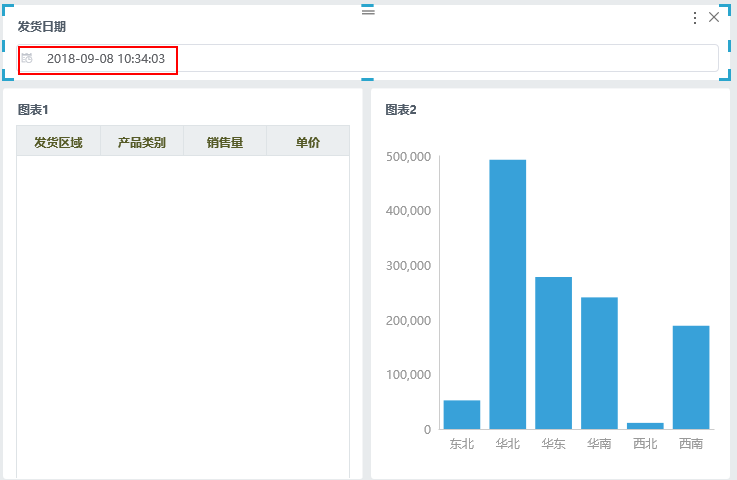Open the three-dot more options menu
737x480 pixels.
tap(695, 18)
